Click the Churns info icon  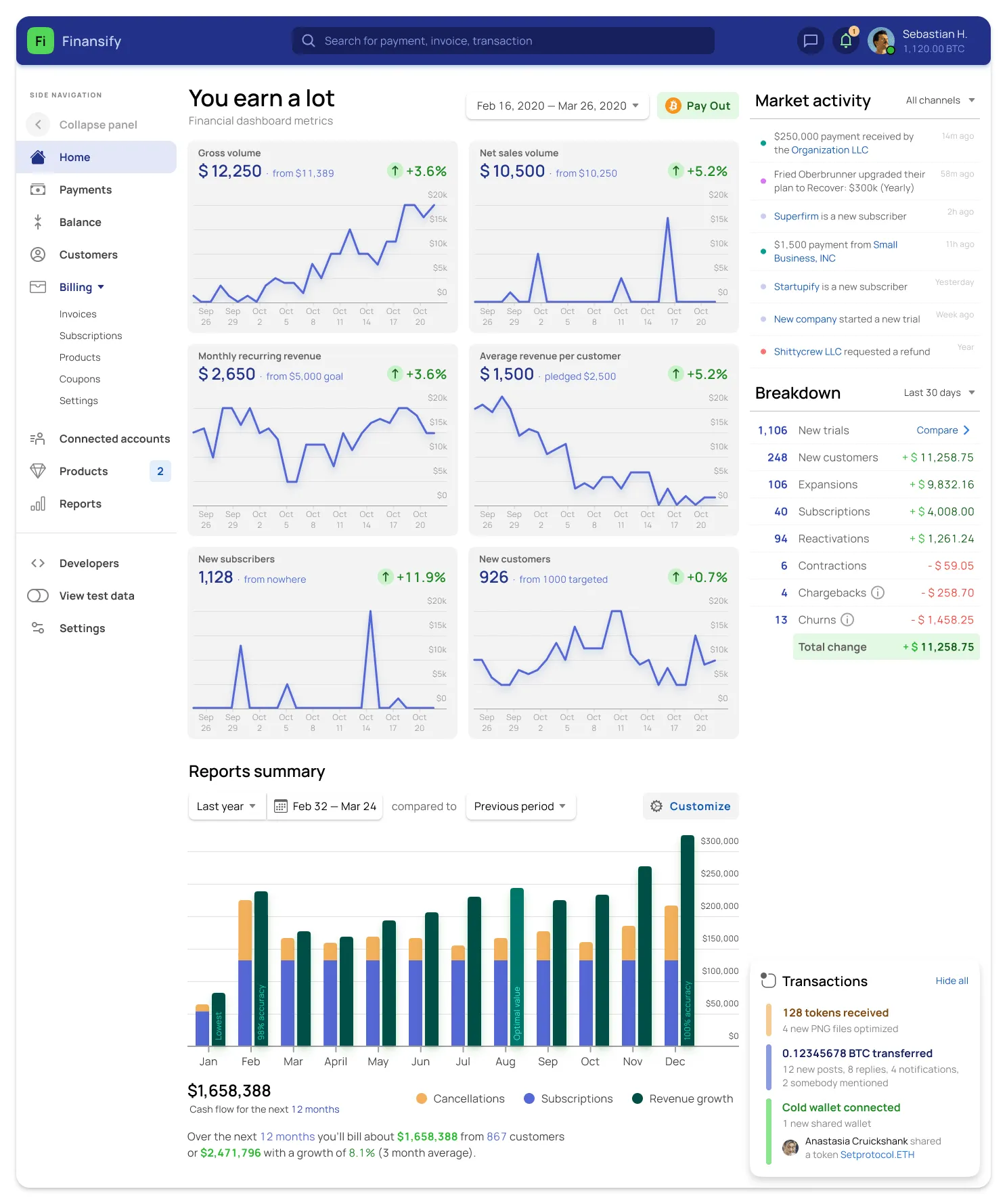[847, 620]
